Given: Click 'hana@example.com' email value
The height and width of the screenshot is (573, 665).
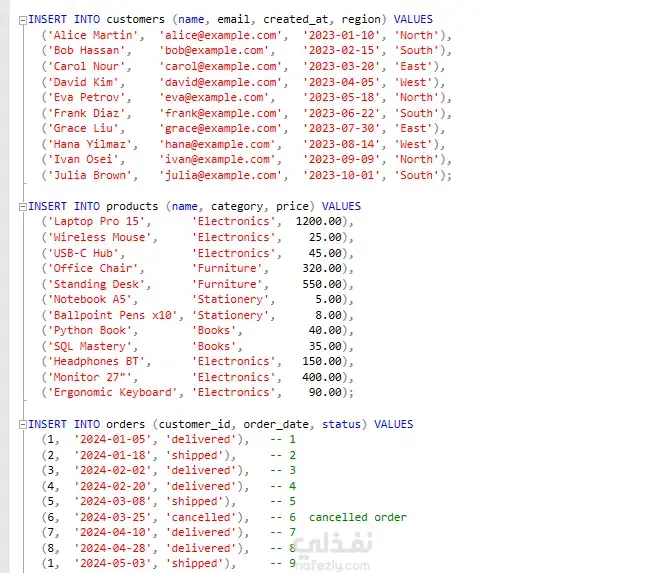Looking at the screenshot, I should (217, 144).
